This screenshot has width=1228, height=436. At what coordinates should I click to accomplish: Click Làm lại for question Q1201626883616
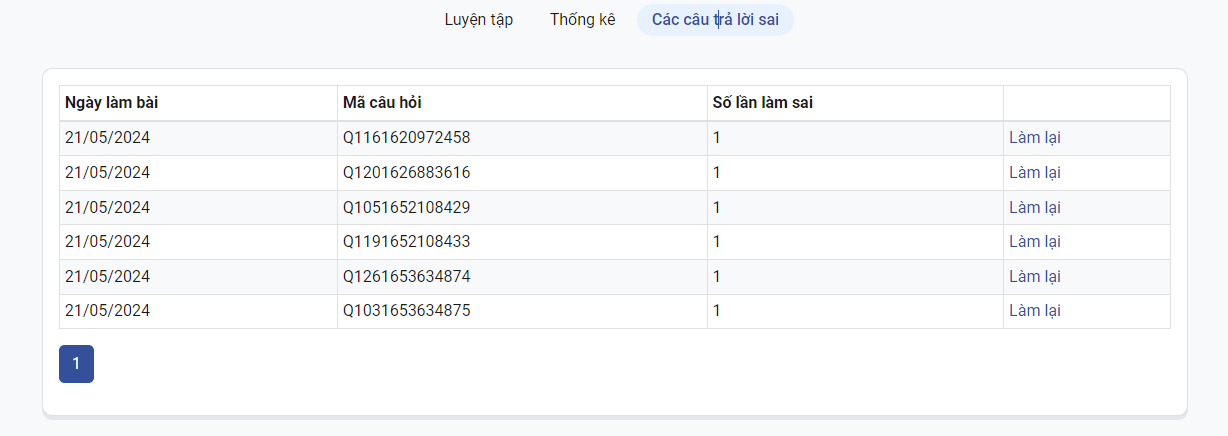[x=1035, y=173]
